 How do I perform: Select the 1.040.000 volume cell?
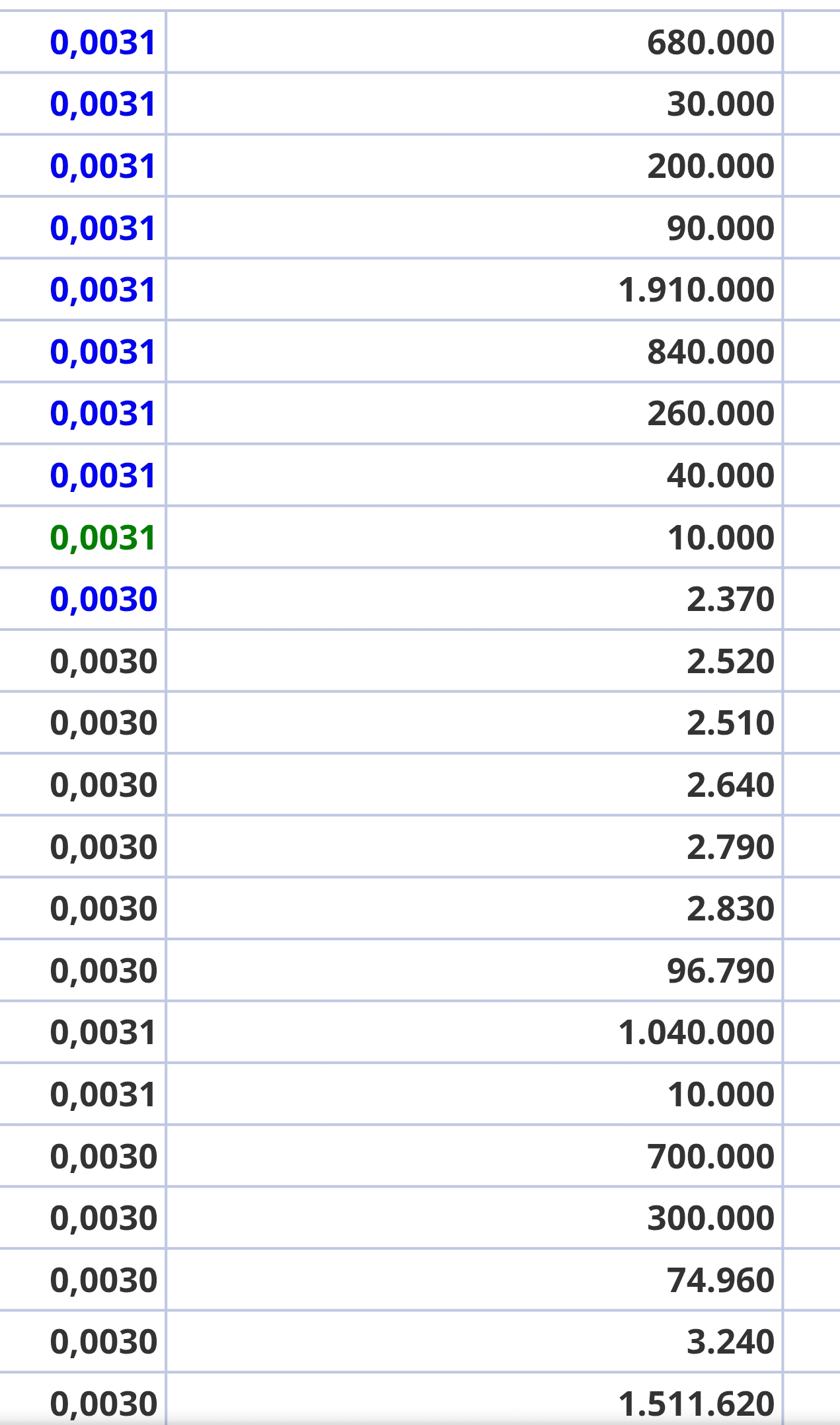pyautogui.click(x=697, y=1032)
